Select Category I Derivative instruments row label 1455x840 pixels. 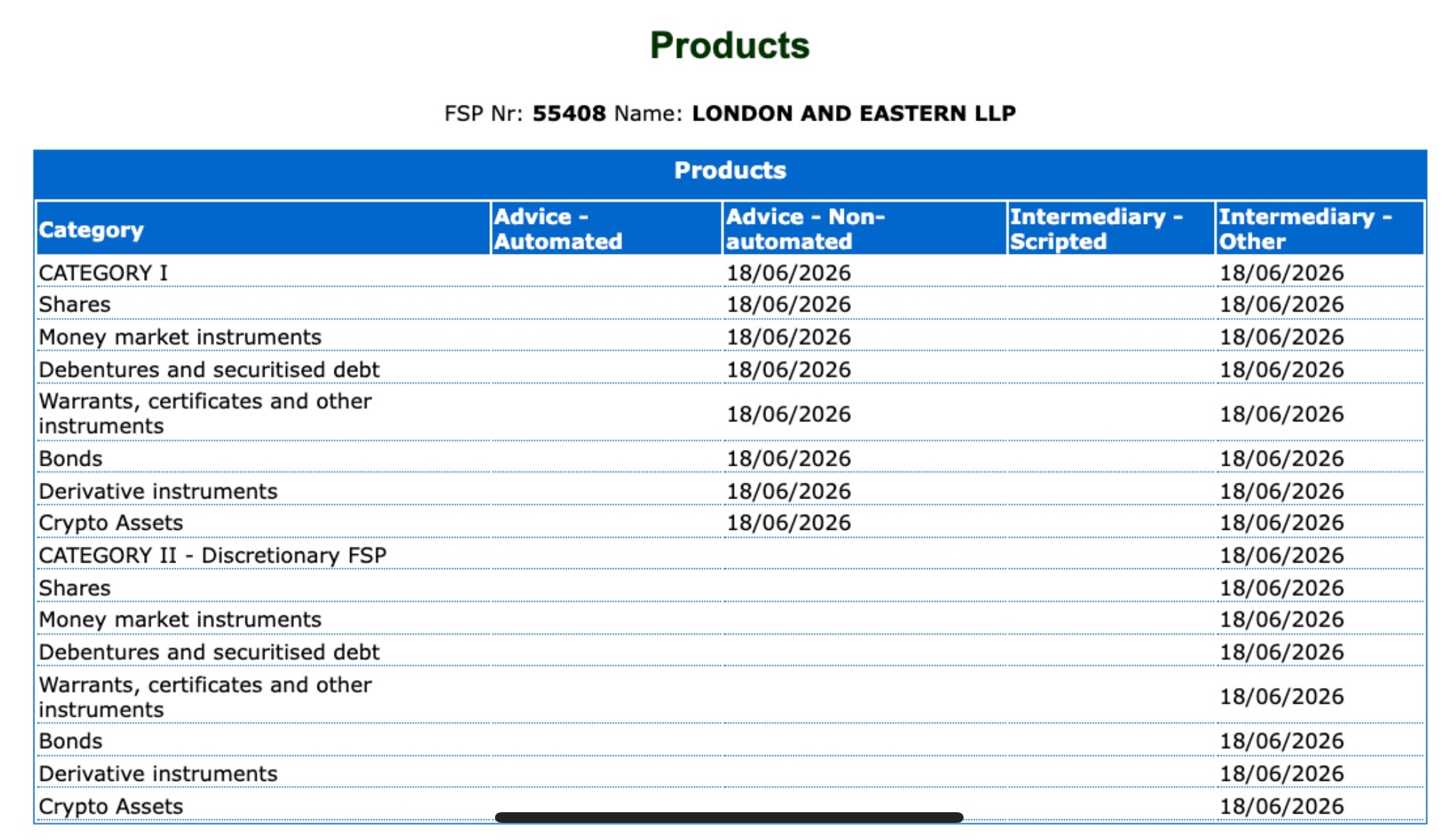click(x=158, y=491)
